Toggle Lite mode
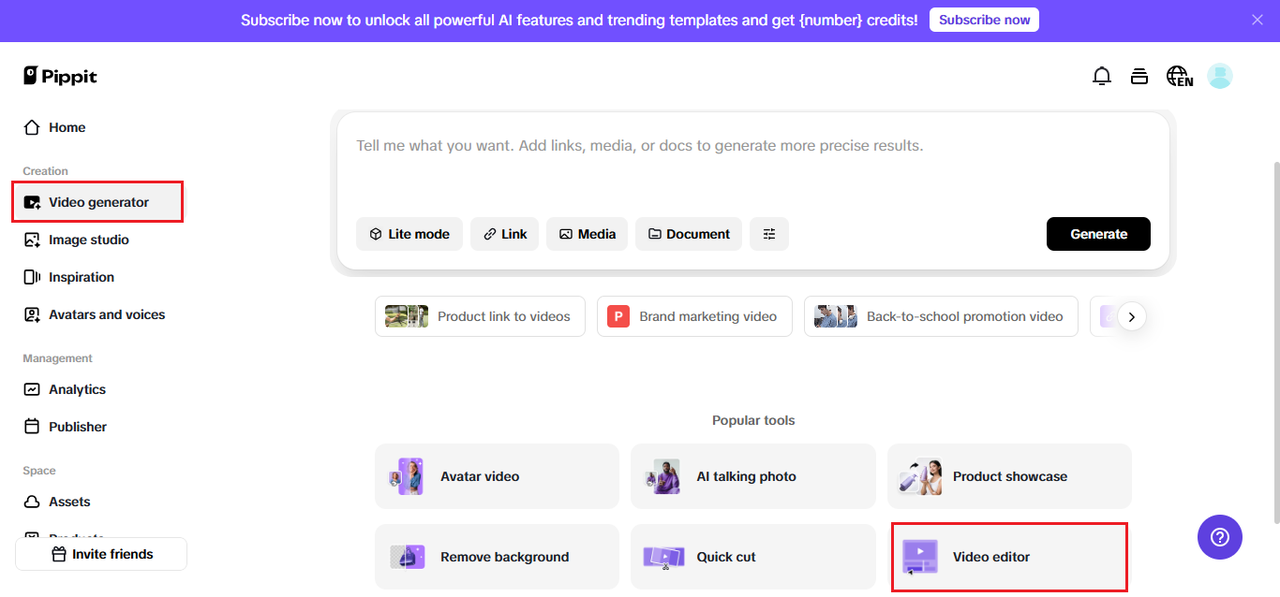This screenshot has height=597, width=1280. (x=410, y=234)
